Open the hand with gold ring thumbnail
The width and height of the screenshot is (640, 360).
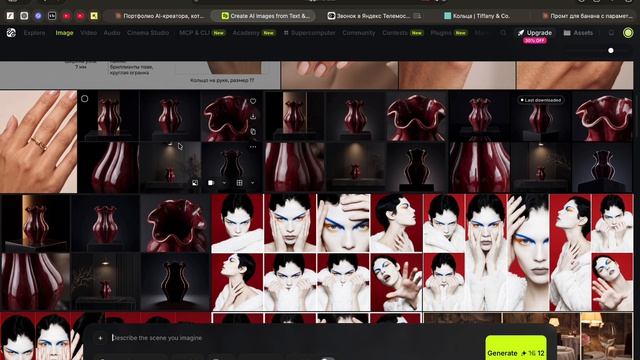[x=38, y=141]
